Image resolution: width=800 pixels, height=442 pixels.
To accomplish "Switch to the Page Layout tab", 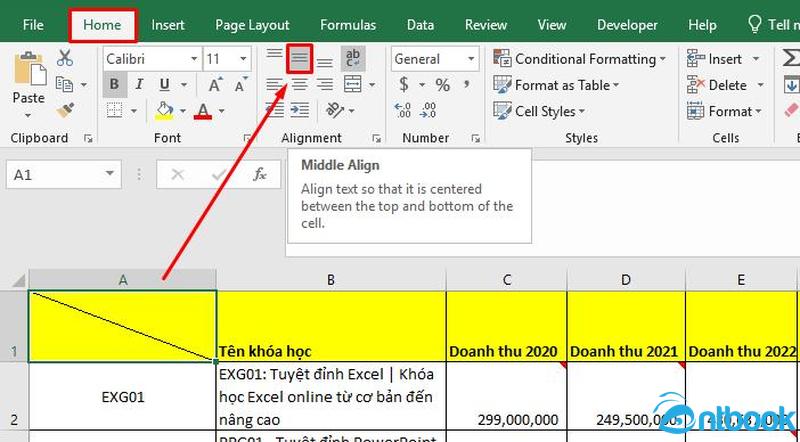I will click(x=252, y=25).
